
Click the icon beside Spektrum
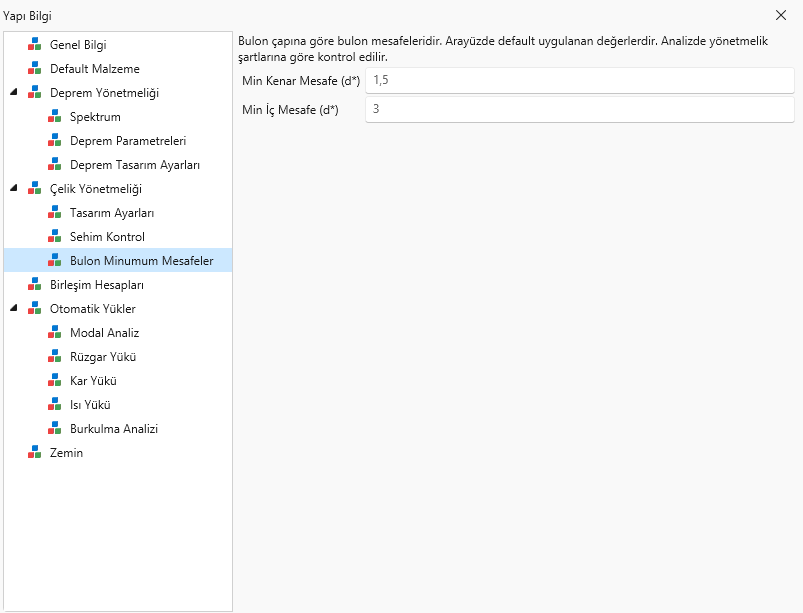54,117
